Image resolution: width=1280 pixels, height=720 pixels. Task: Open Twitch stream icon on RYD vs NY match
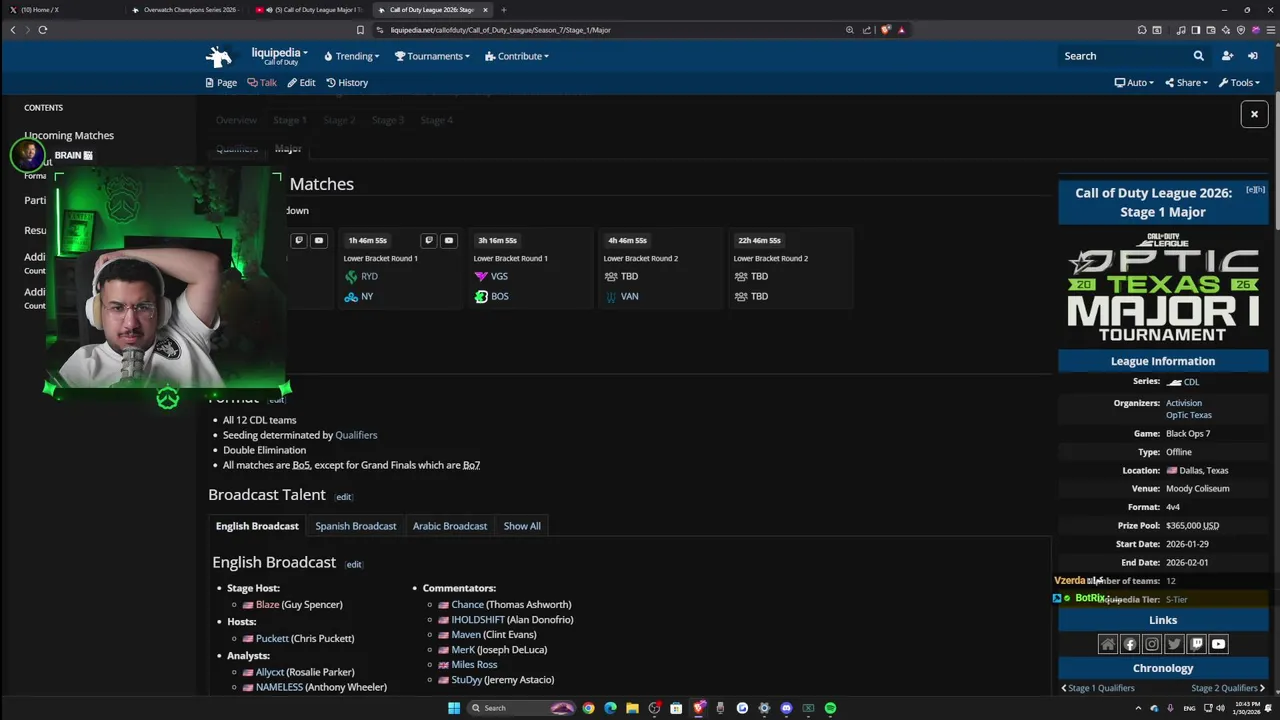pyautogui.click(x=428, y=240)
